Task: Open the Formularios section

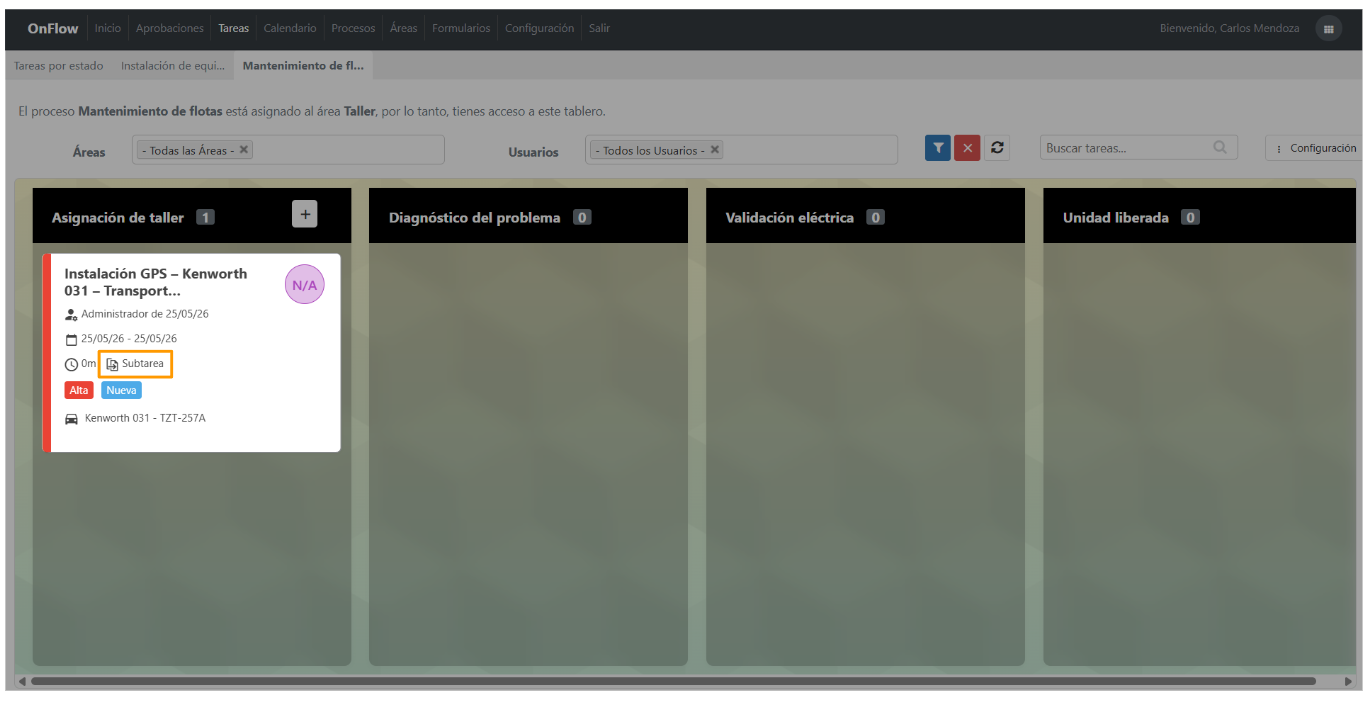Action: pyautogui.click(x=461, y=29)
